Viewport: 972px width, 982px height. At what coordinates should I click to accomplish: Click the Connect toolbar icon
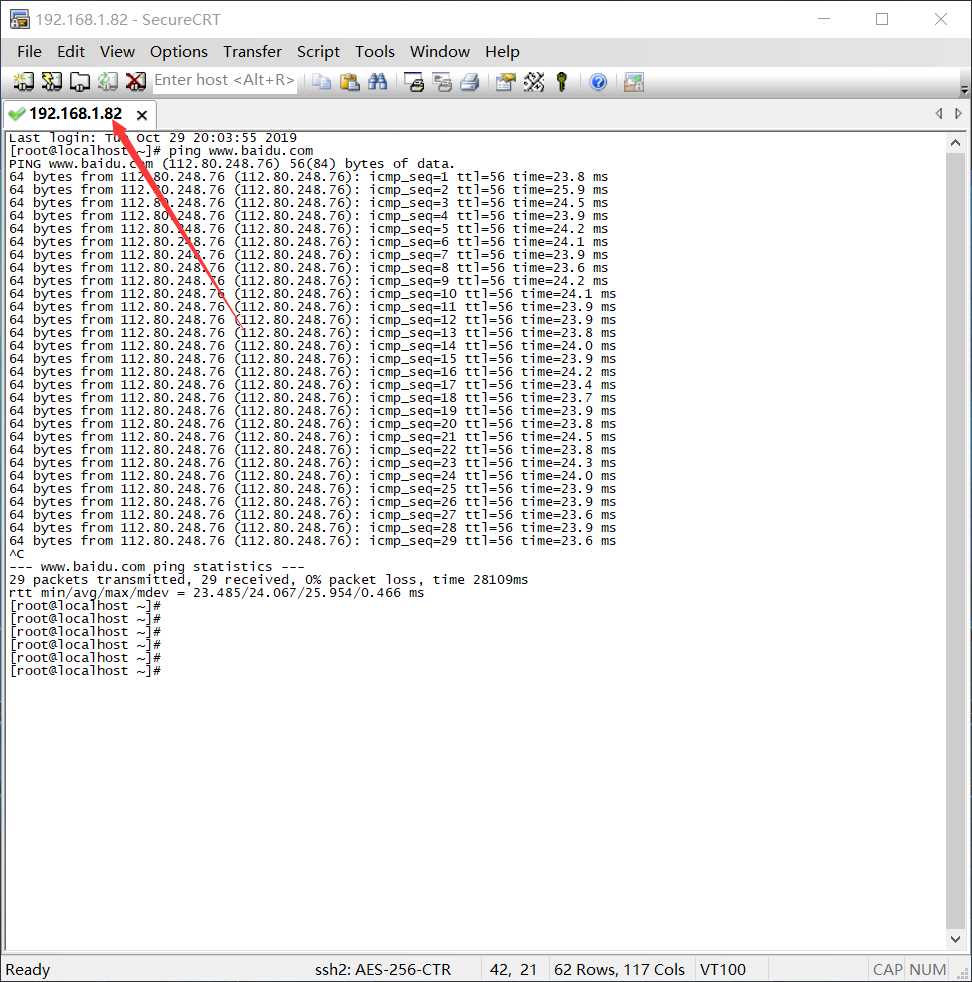23,81
